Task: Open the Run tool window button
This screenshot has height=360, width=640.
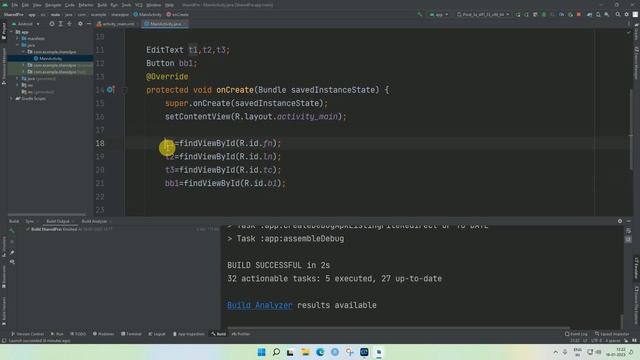Action: tap(57, 334)
